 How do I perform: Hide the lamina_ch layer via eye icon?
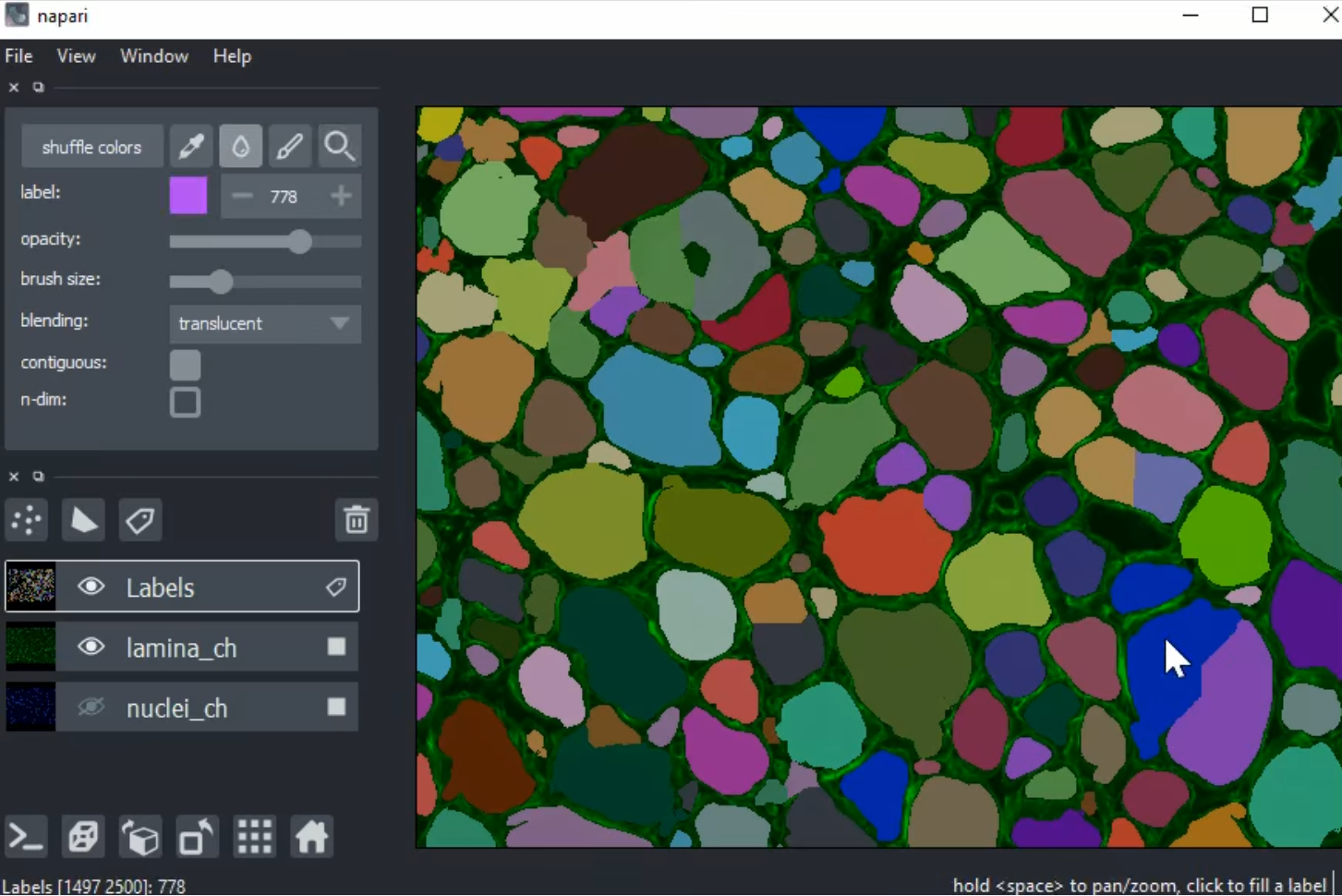(x=91, y=648)
